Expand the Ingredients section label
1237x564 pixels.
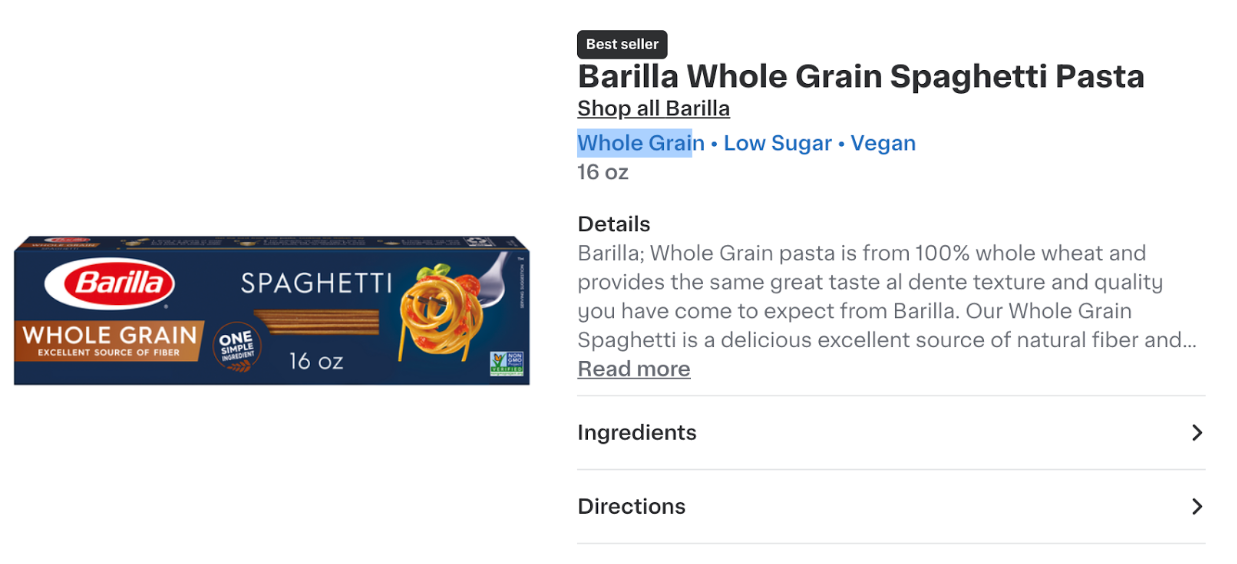(636, 433)
